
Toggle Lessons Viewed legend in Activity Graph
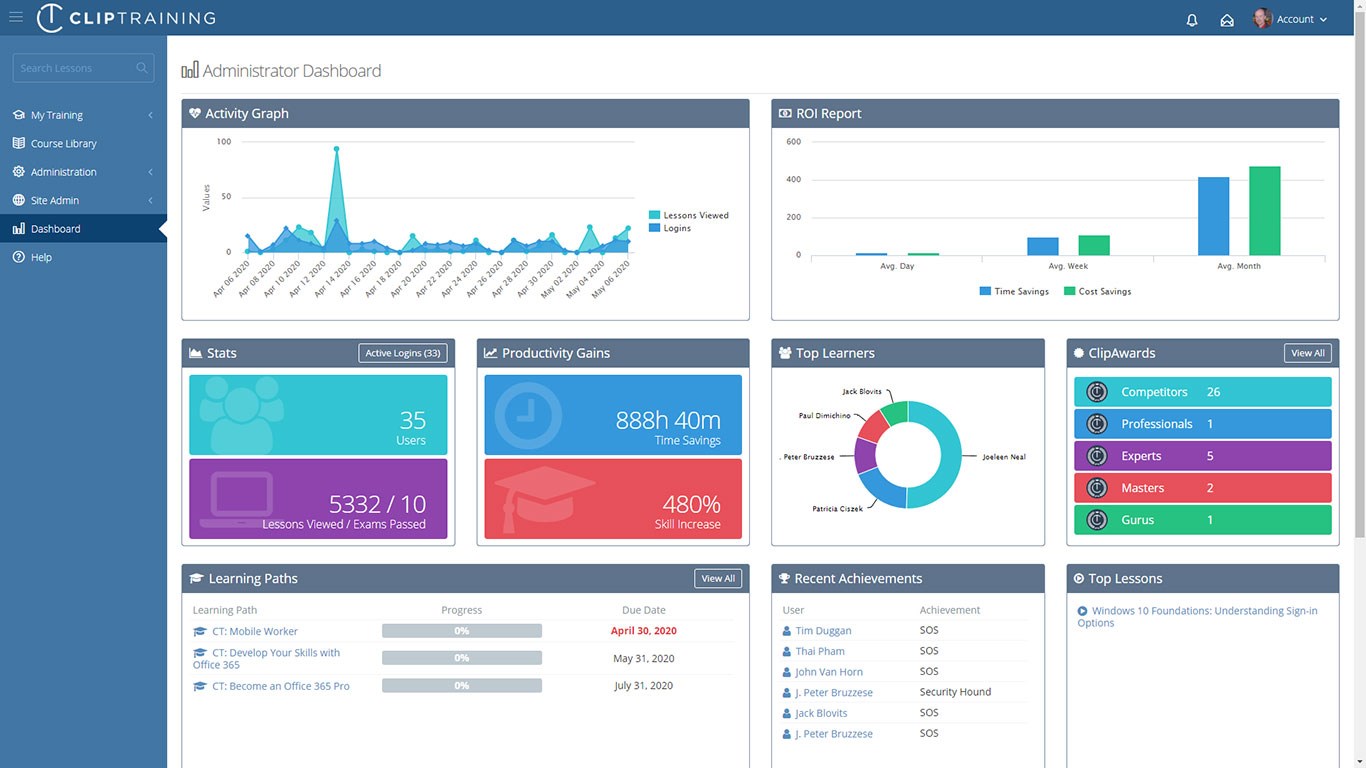(689, 215)
